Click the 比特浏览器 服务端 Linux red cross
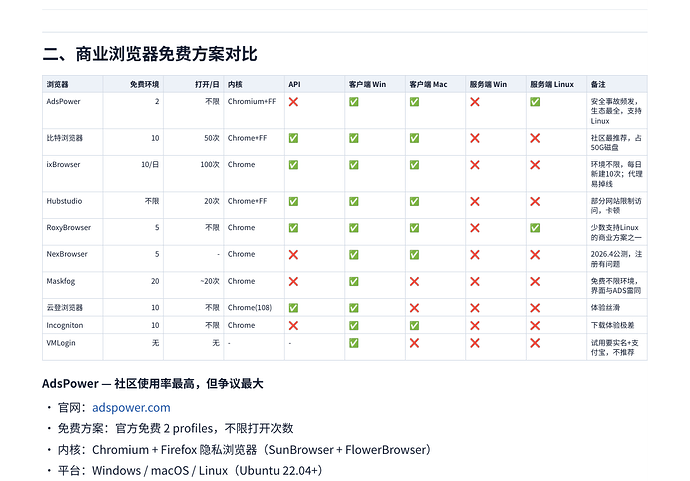The height and width of the screenshot is (481, 690). click(535, 138)
